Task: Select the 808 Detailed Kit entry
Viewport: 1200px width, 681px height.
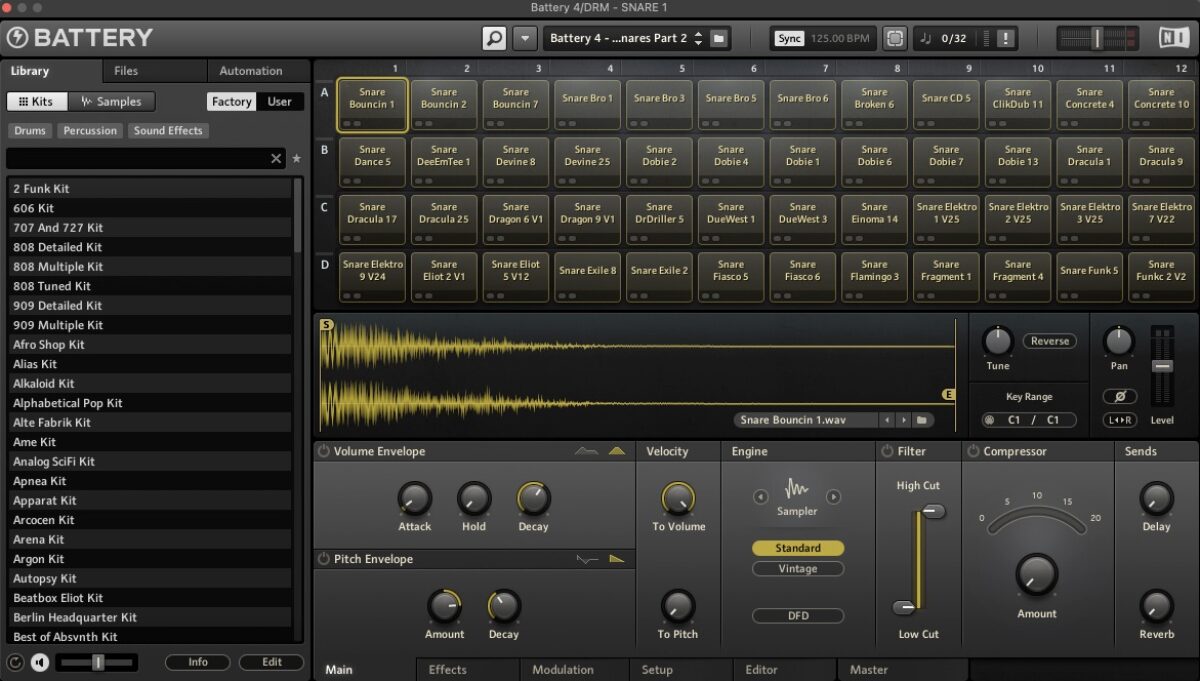Action: (x=152, y=247)
